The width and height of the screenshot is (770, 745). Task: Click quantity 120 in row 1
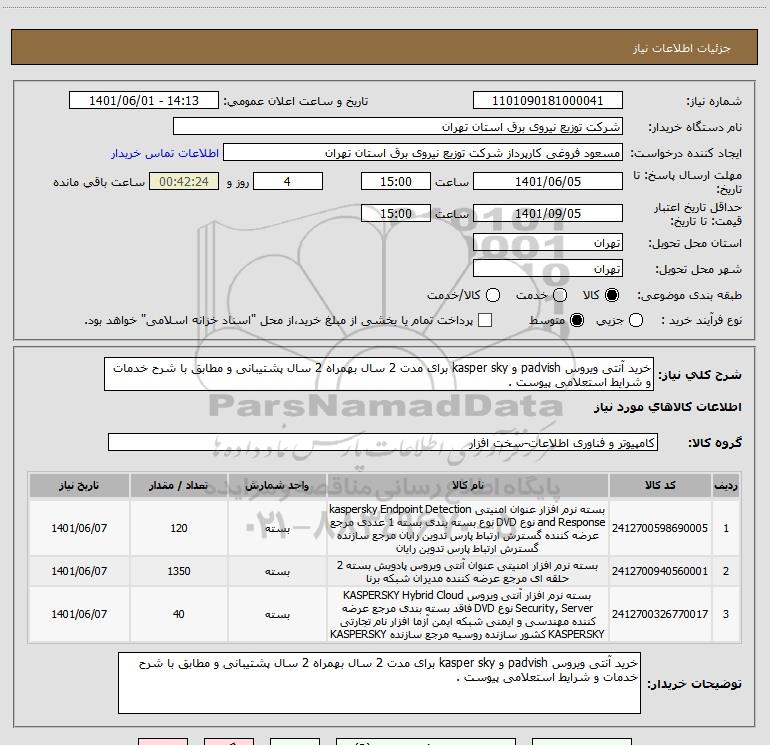(179, 528)
